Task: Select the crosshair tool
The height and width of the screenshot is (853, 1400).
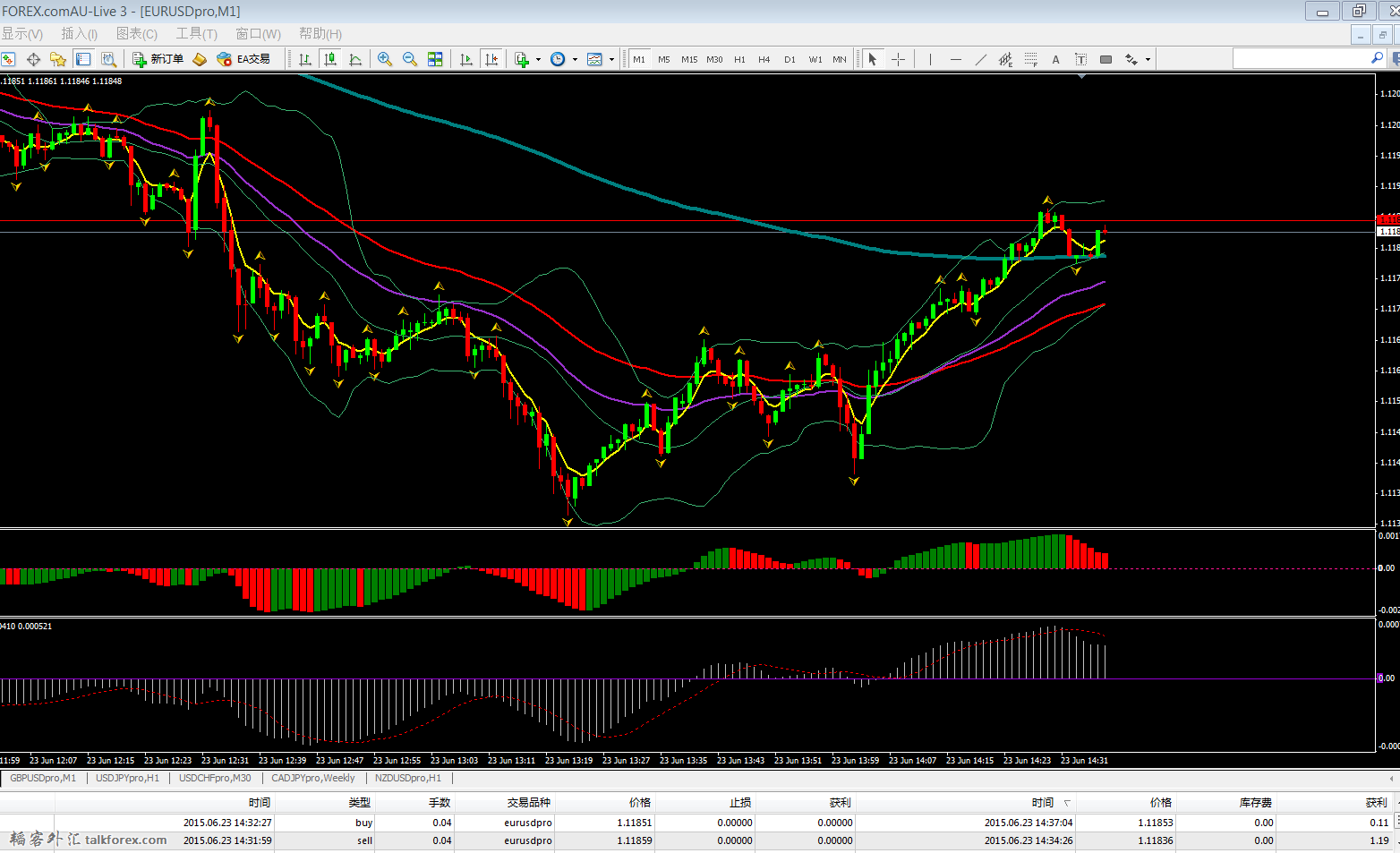Action: (898, 59)
